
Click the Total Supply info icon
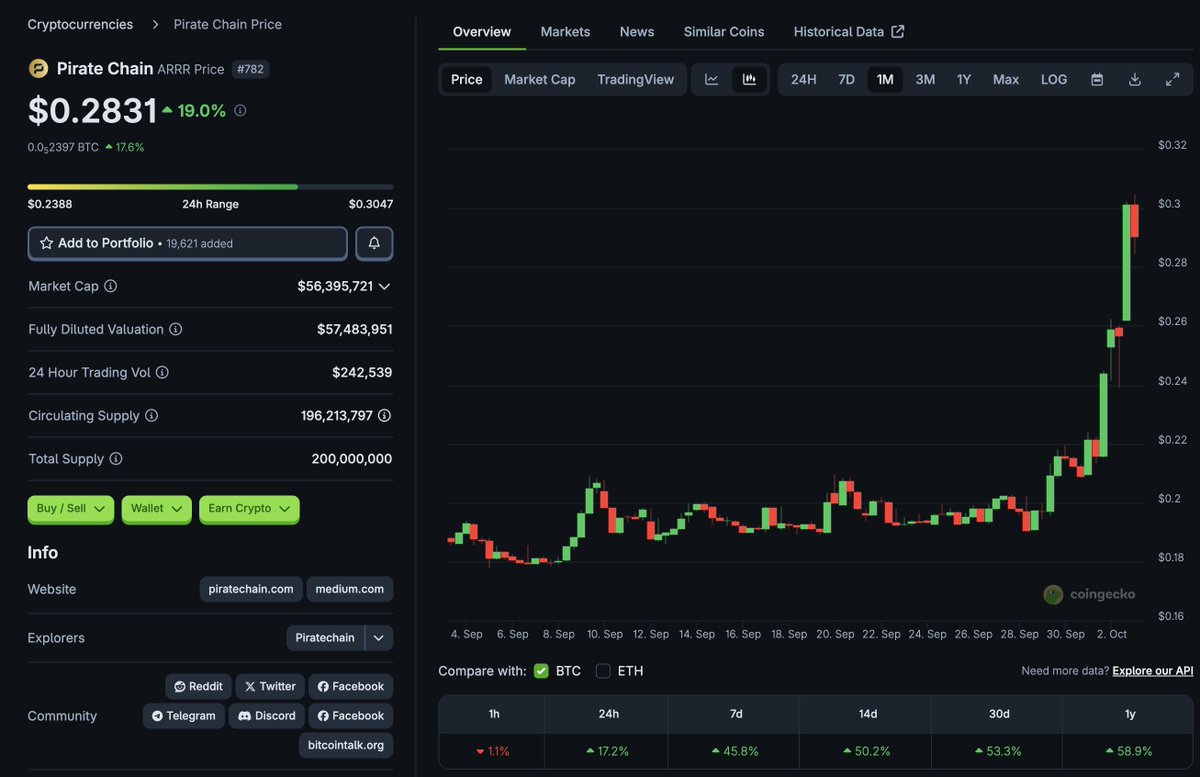(116, 459)
